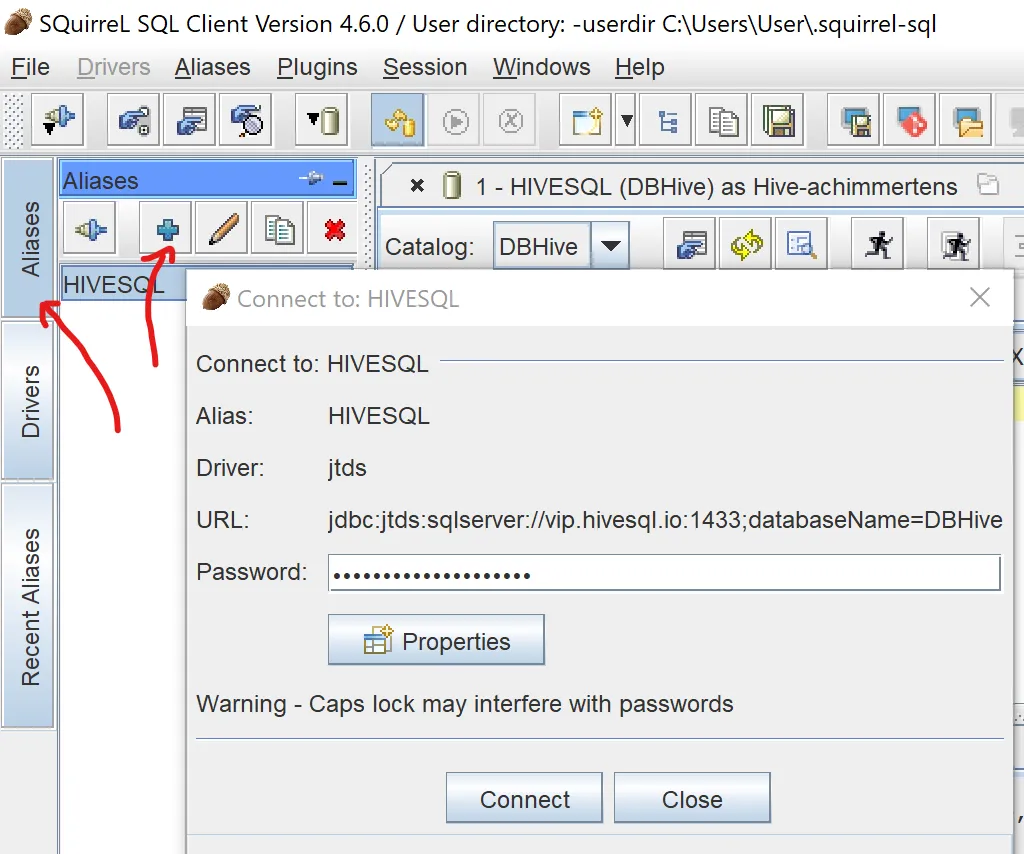Switch to the Drivers side tab

29,401
